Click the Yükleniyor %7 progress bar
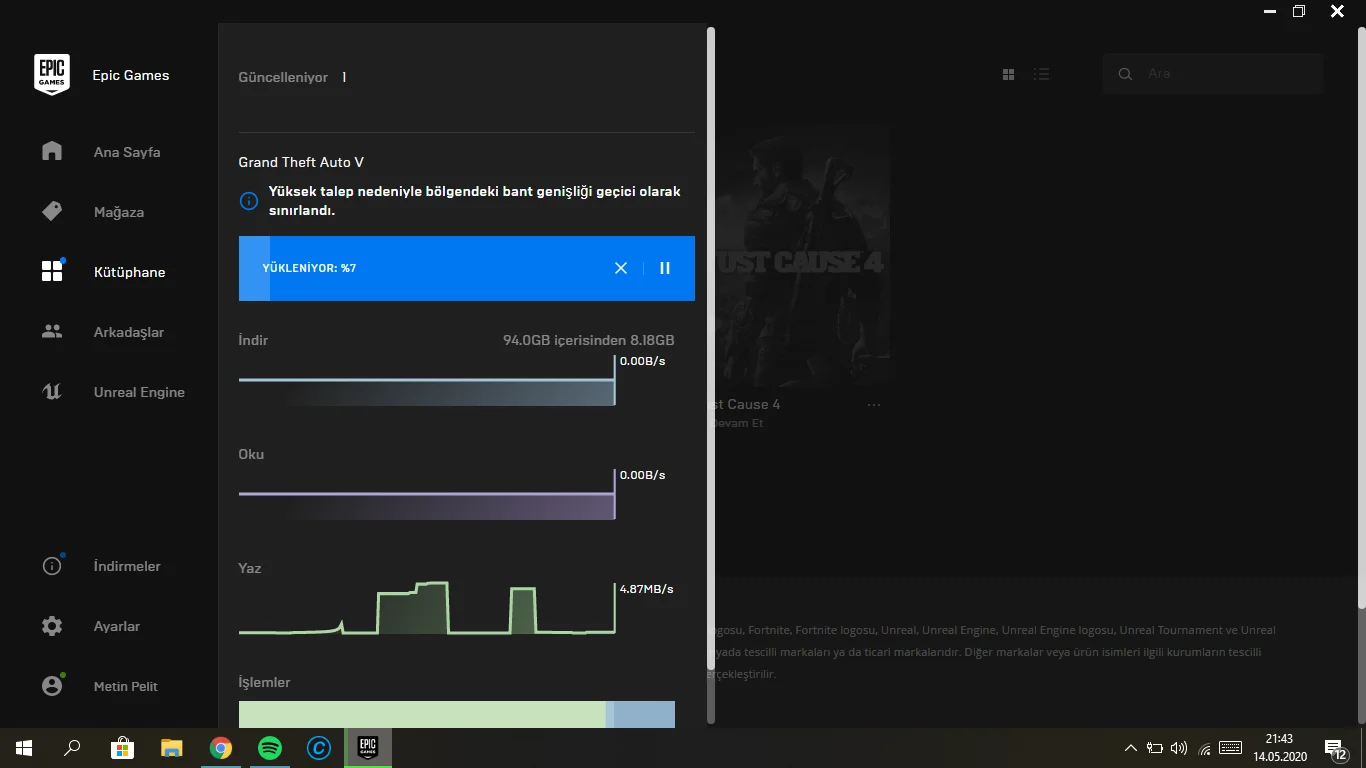Viewport: 1366px width, 768px height. [x=467, y=268]
